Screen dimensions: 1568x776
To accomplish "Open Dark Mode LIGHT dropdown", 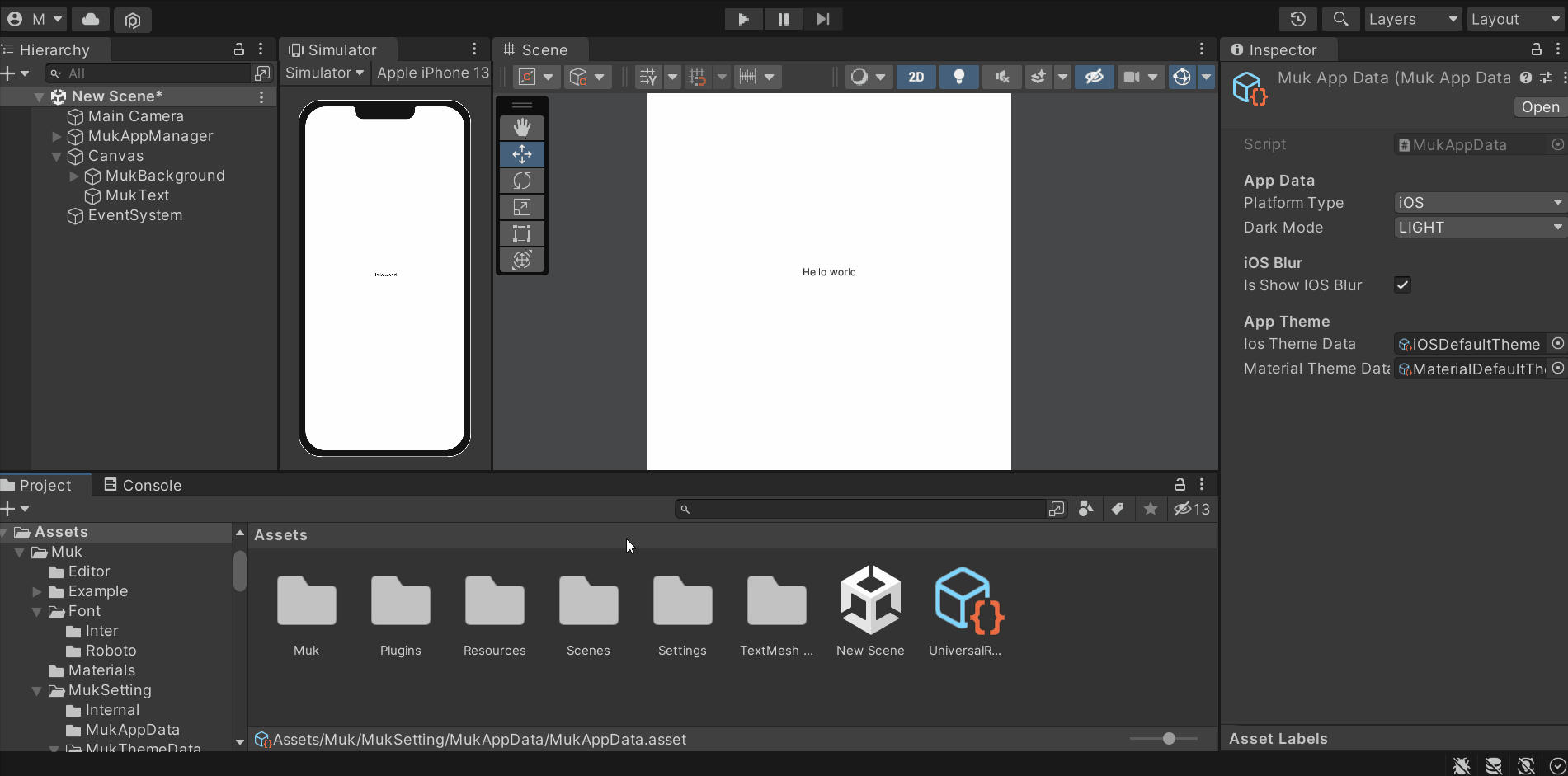I will 1480,228.
